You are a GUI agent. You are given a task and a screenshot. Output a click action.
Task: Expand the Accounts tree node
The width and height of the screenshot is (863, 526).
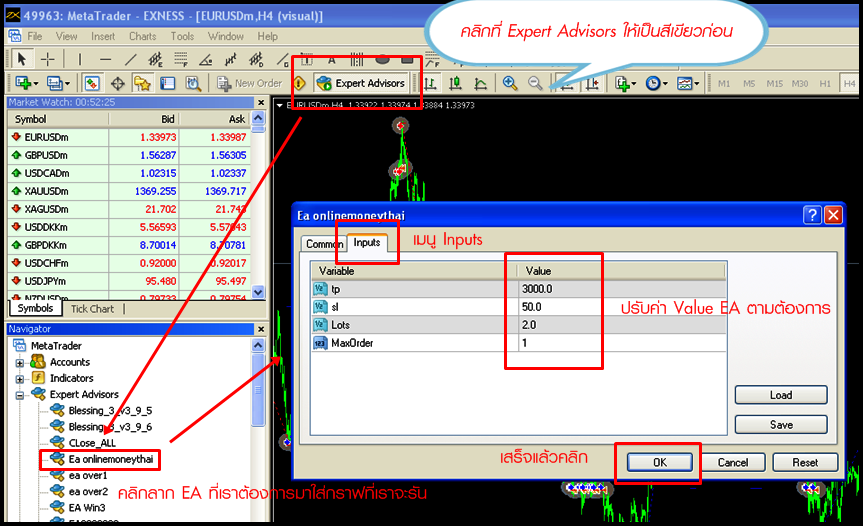(20, 363)
